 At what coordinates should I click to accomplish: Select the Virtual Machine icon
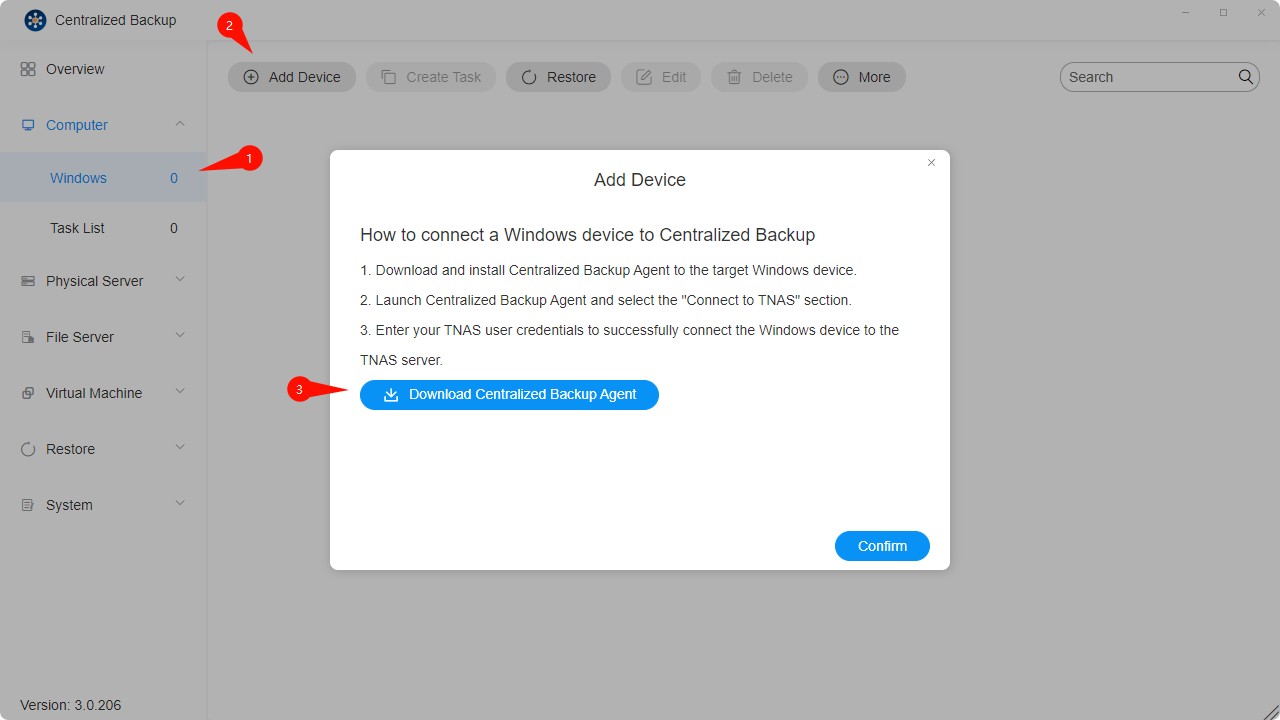pos(27,393)
